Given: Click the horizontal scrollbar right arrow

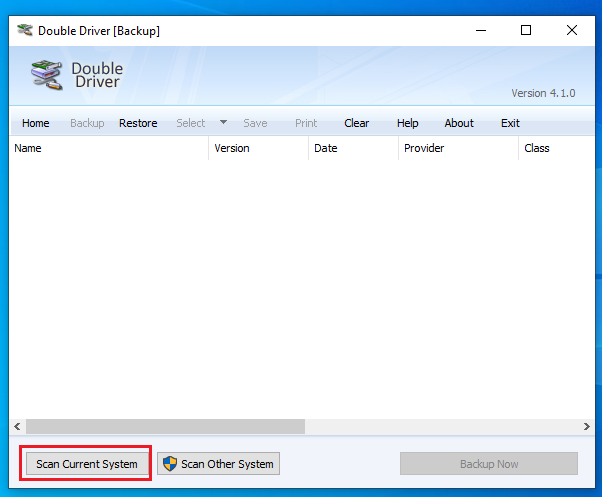Looking at the screenshot, I should 586,426.
